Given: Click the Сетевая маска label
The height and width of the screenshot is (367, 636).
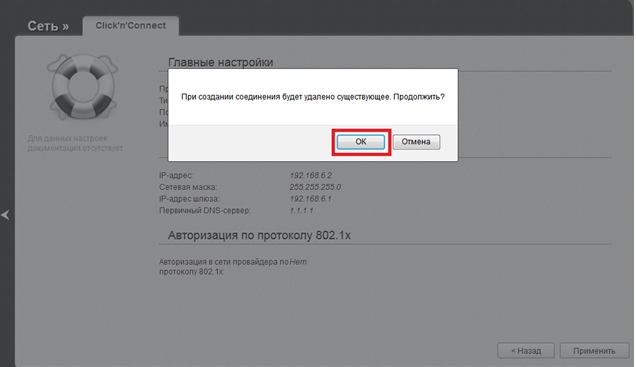Looking at the screenshot, I should click(188, 187).
